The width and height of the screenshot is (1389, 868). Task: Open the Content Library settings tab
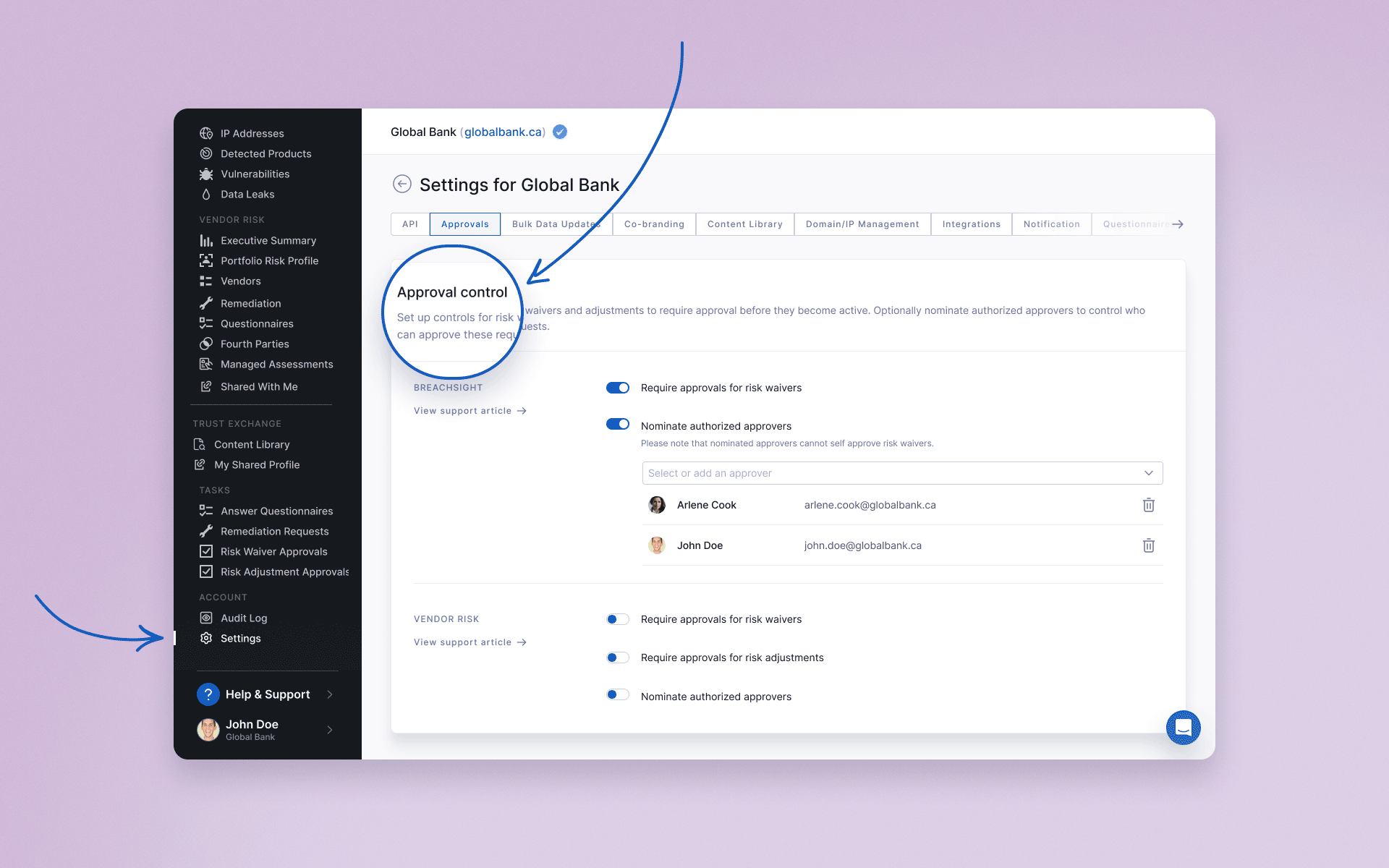745,224
